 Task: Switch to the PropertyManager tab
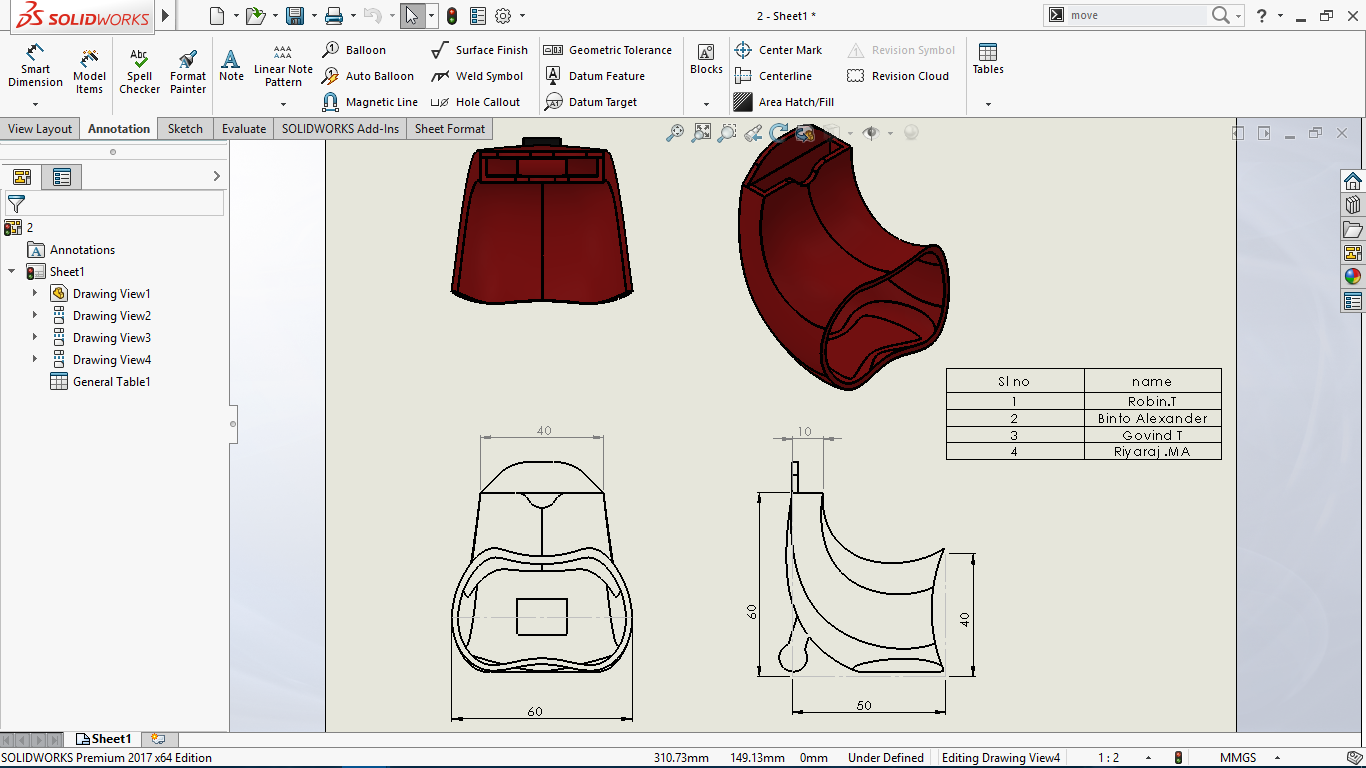tap(62, 177)
